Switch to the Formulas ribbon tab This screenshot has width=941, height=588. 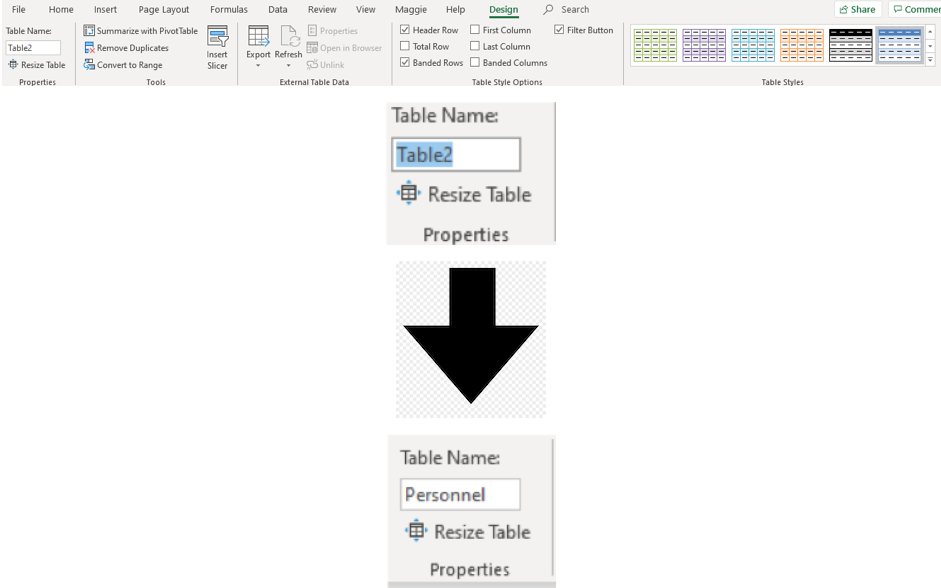click(x=228, y=9)
